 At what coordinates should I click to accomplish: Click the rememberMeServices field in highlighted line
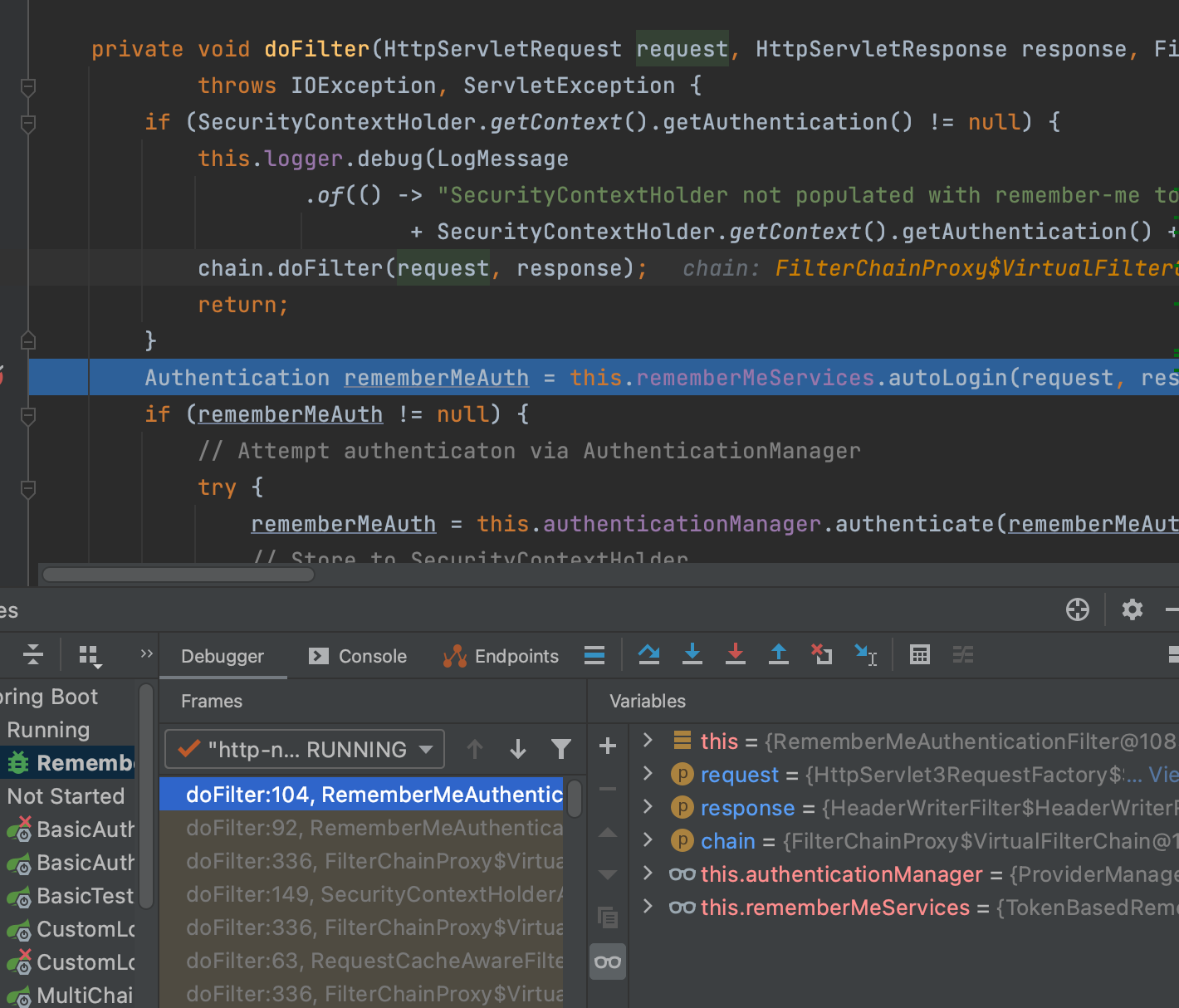756,378
